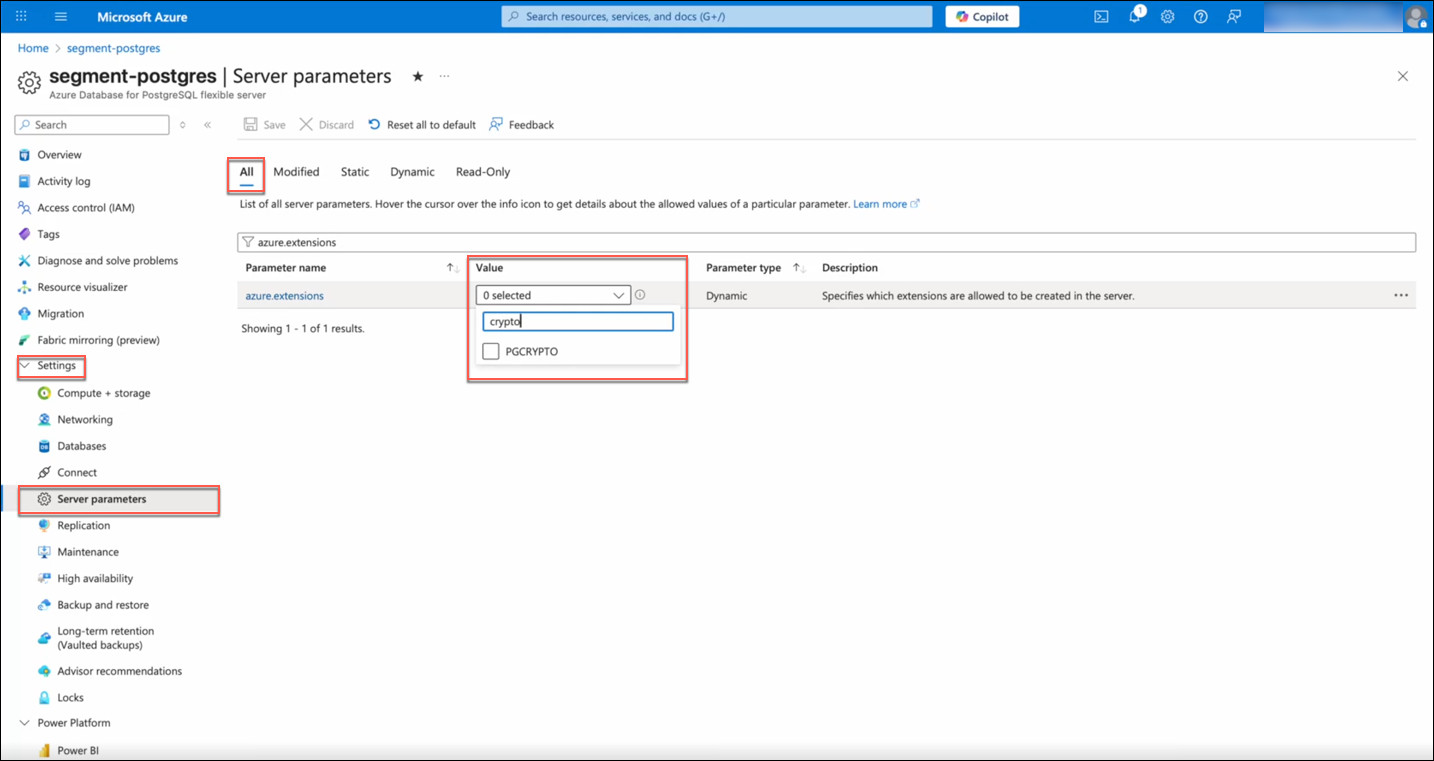Screen dimensions: 1434x761
Task: Click the extension search field containing 'crypto'
Action: tap(577, 322)
